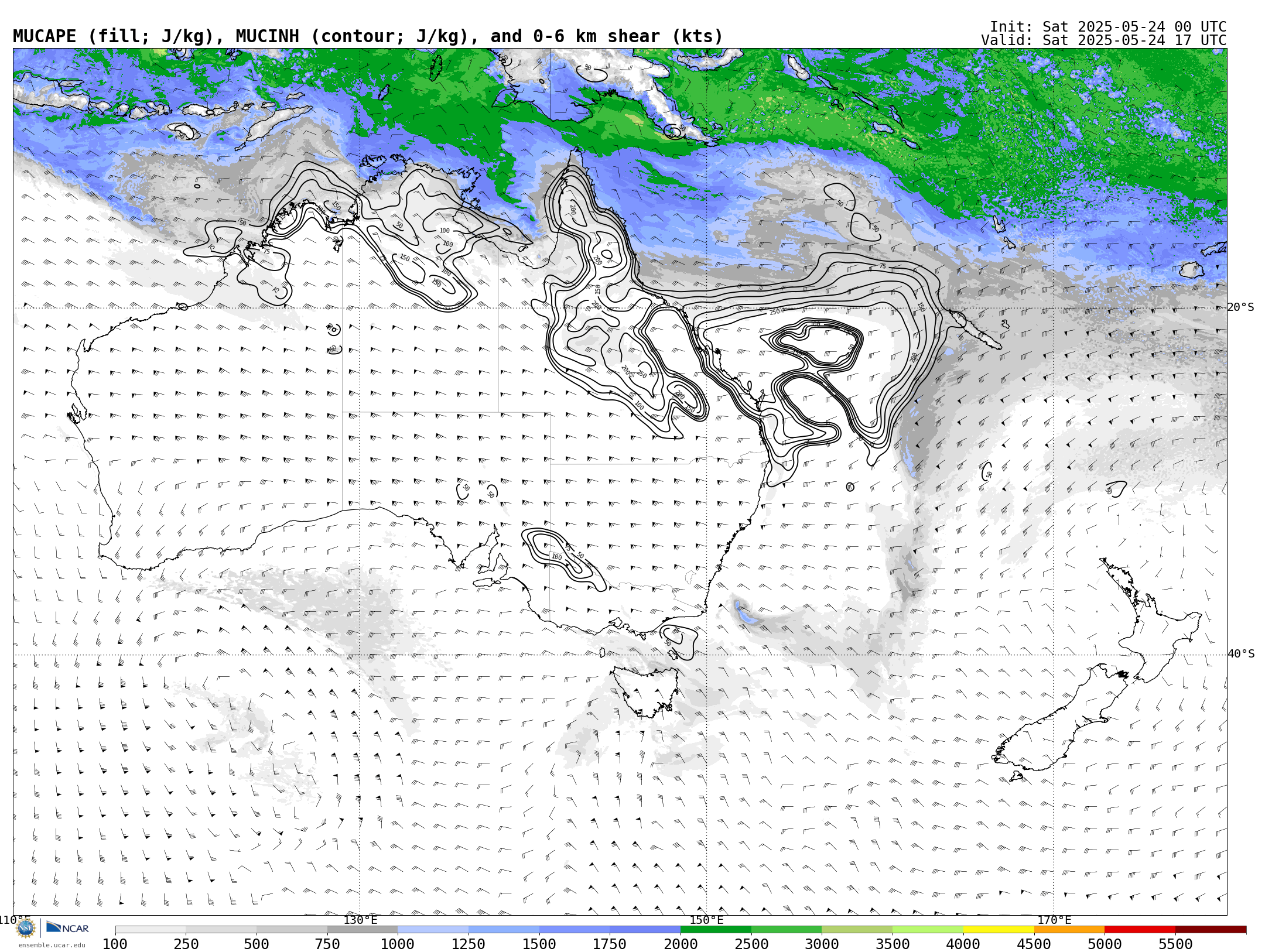Pick the 250-500 gray colorbar swatch
The height and width of the screenshot is (952, 1265).
(x=221, y=929)
